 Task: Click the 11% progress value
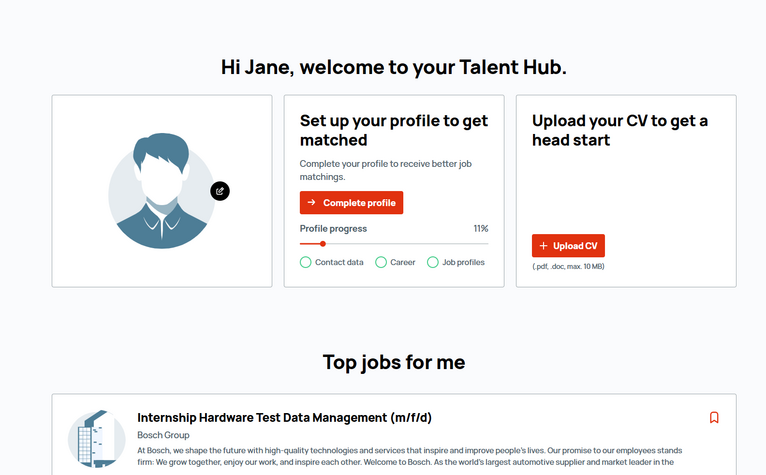[x=481, y=229]
